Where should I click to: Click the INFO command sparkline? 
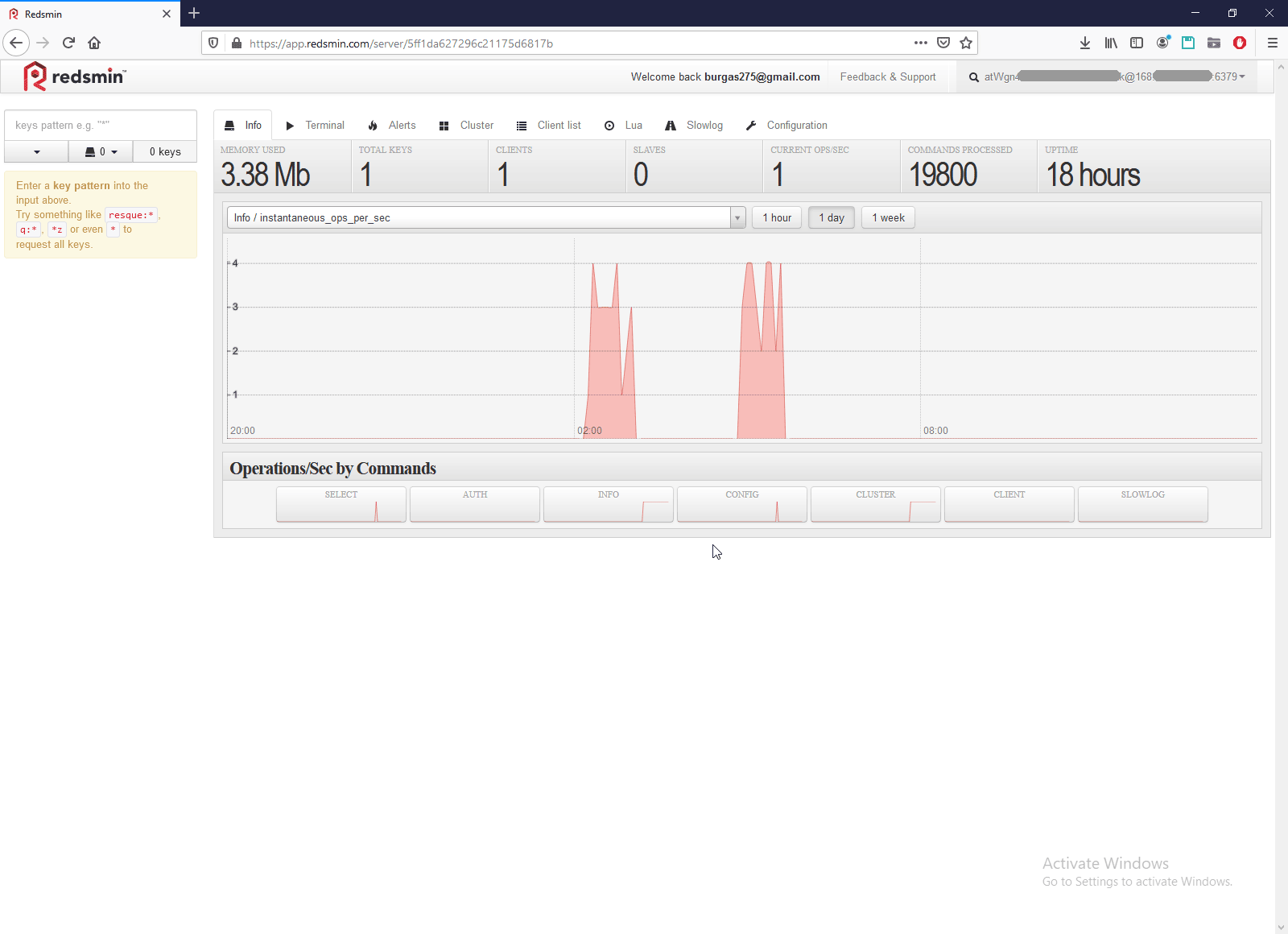609,504
